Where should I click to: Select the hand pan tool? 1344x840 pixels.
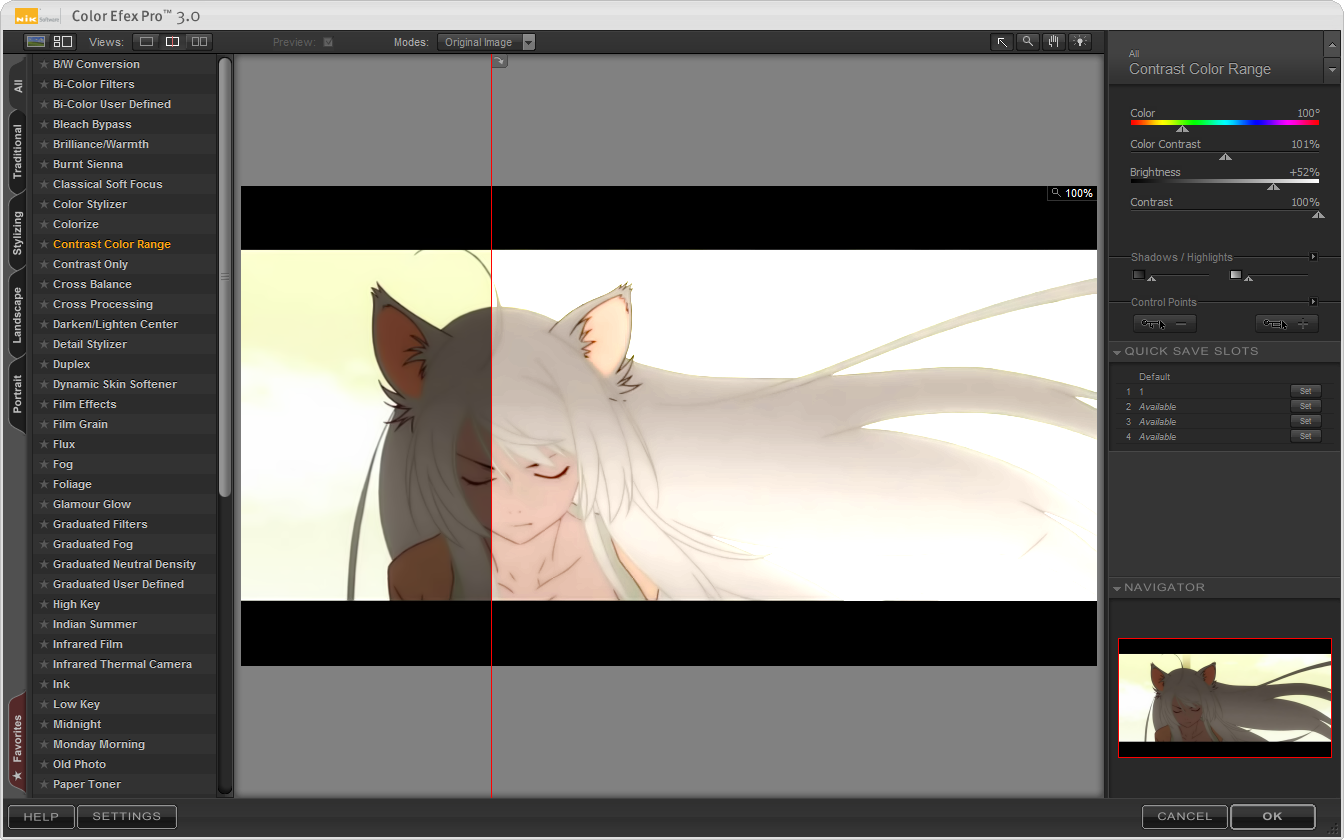pyautogui.click(x=1054, y=42)
